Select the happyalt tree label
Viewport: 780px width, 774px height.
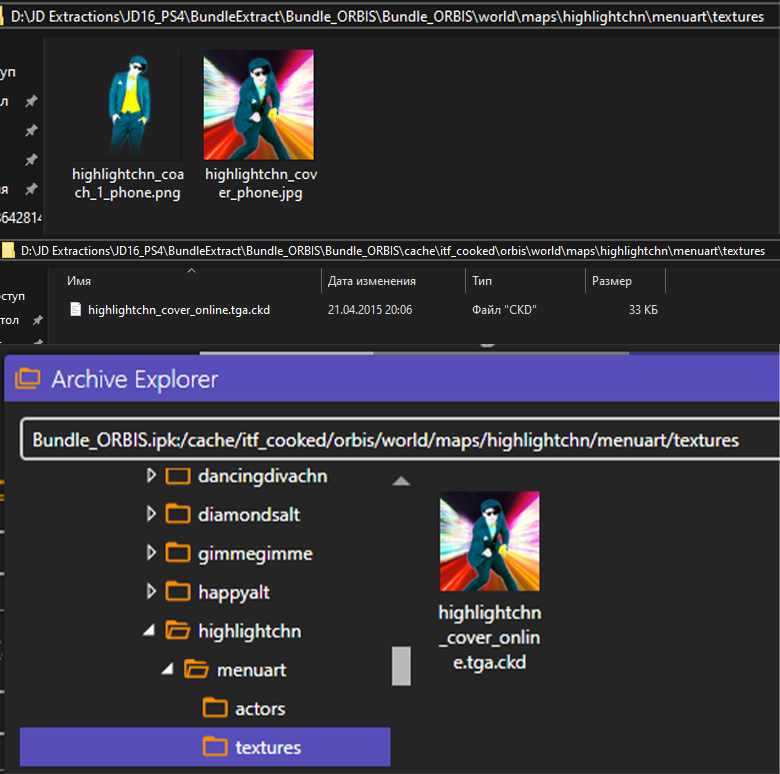coord(234,593)
